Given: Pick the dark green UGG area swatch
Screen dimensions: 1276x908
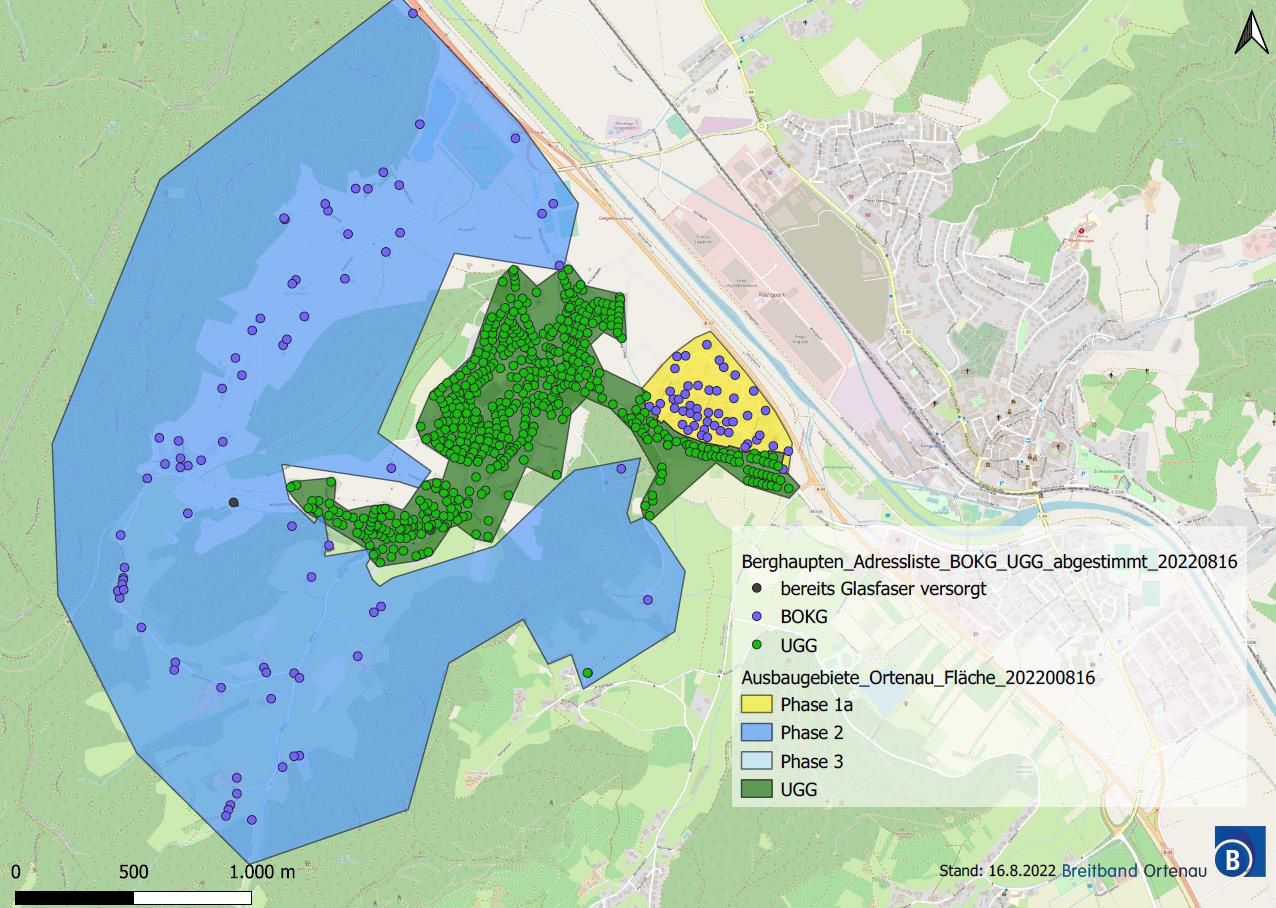Looking at the screenshot, I should pyautogui.click(x=757, y=789).
